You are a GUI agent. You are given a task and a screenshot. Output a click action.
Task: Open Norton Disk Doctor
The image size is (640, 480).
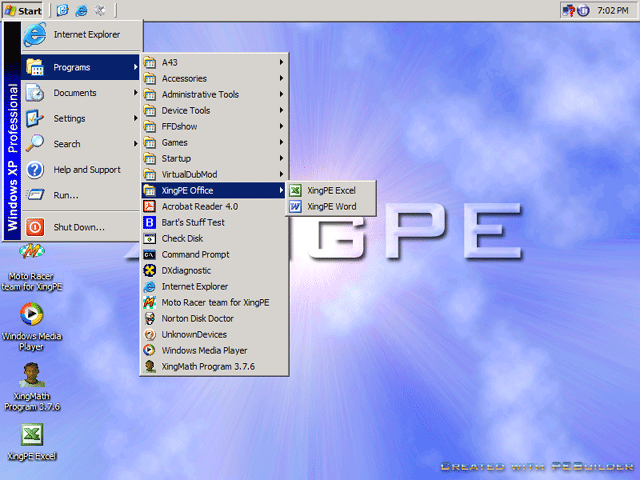213,318
